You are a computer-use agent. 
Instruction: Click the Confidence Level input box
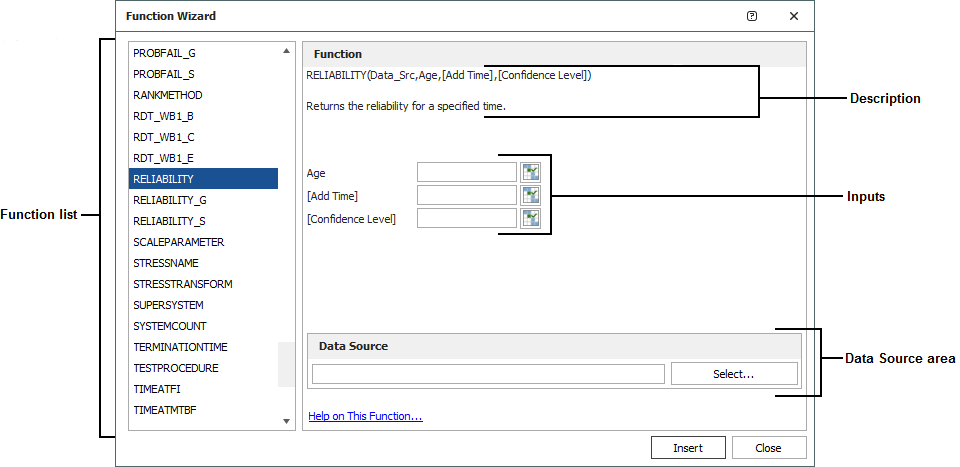tap(466, 218)
